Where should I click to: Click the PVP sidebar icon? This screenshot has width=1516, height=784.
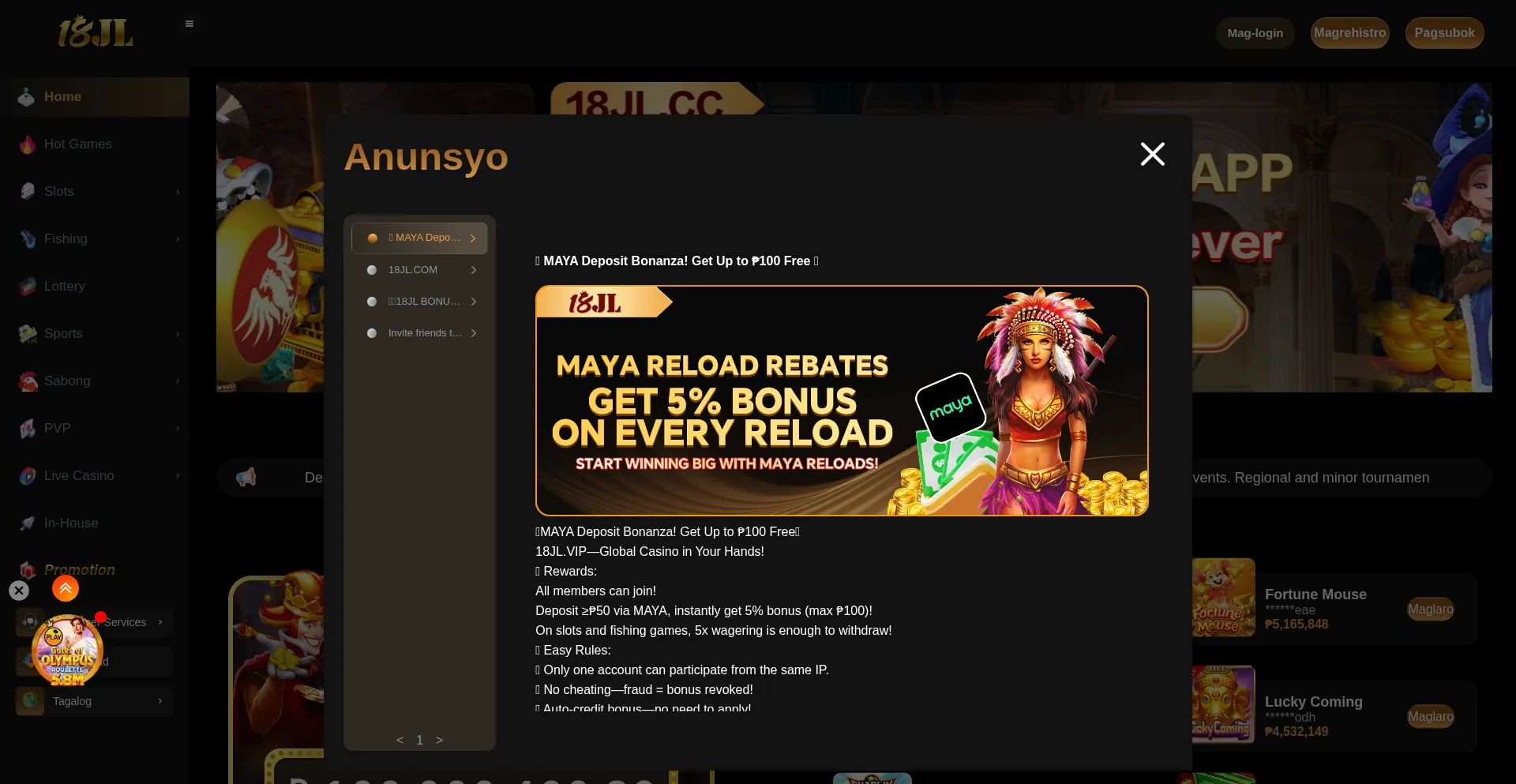tap(27, 429)
